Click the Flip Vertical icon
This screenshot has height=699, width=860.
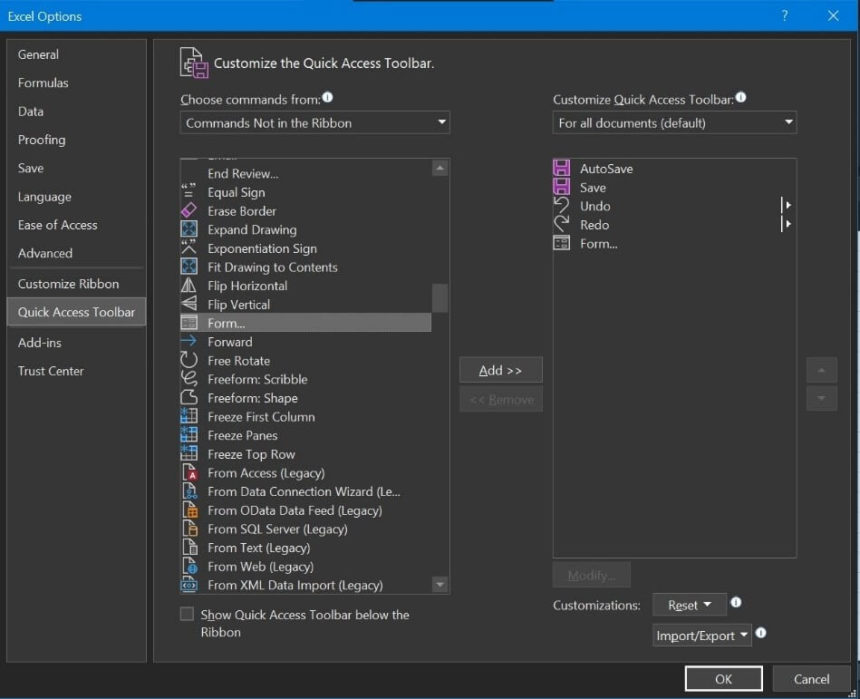pos(189,304)
